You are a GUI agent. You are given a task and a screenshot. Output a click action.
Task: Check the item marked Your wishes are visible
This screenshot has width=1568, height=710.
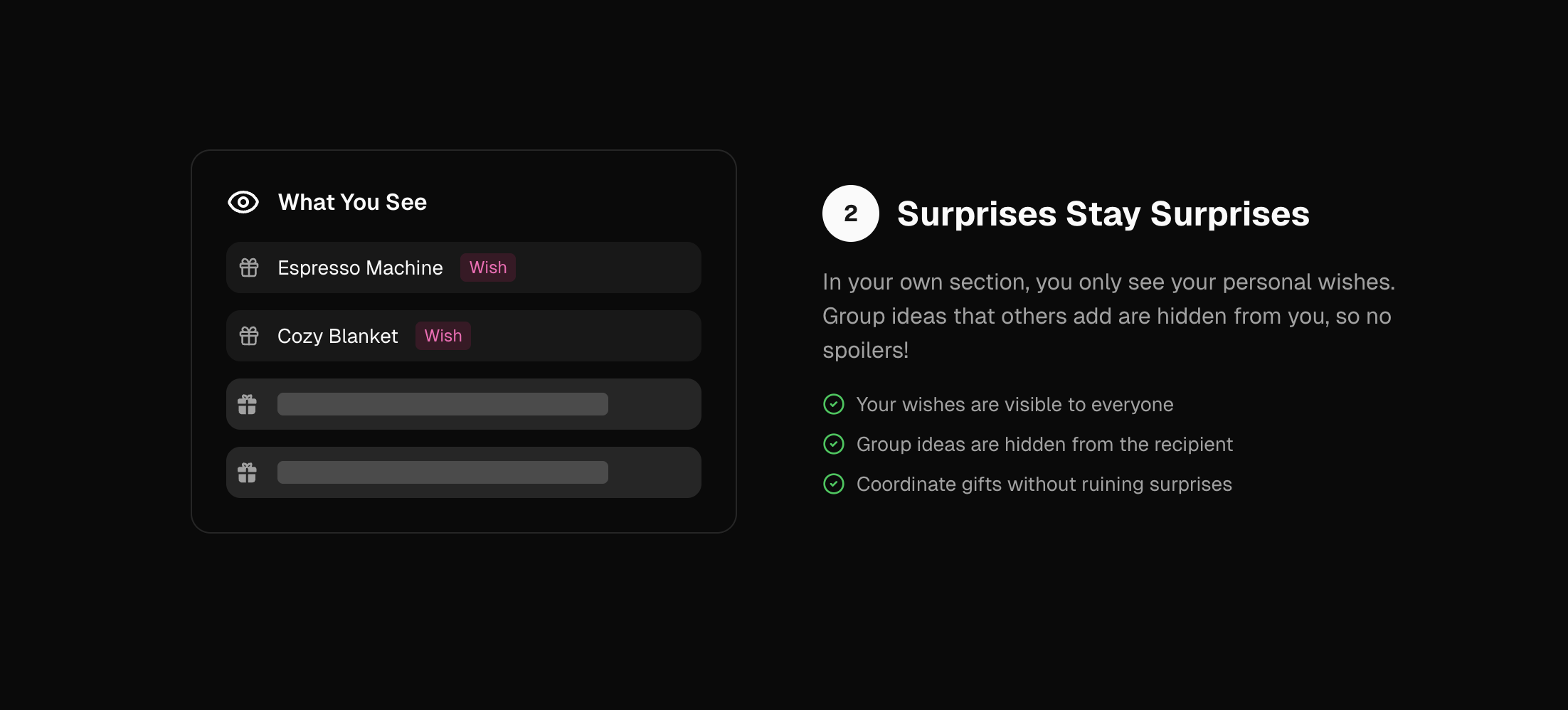coord(1015,404)
